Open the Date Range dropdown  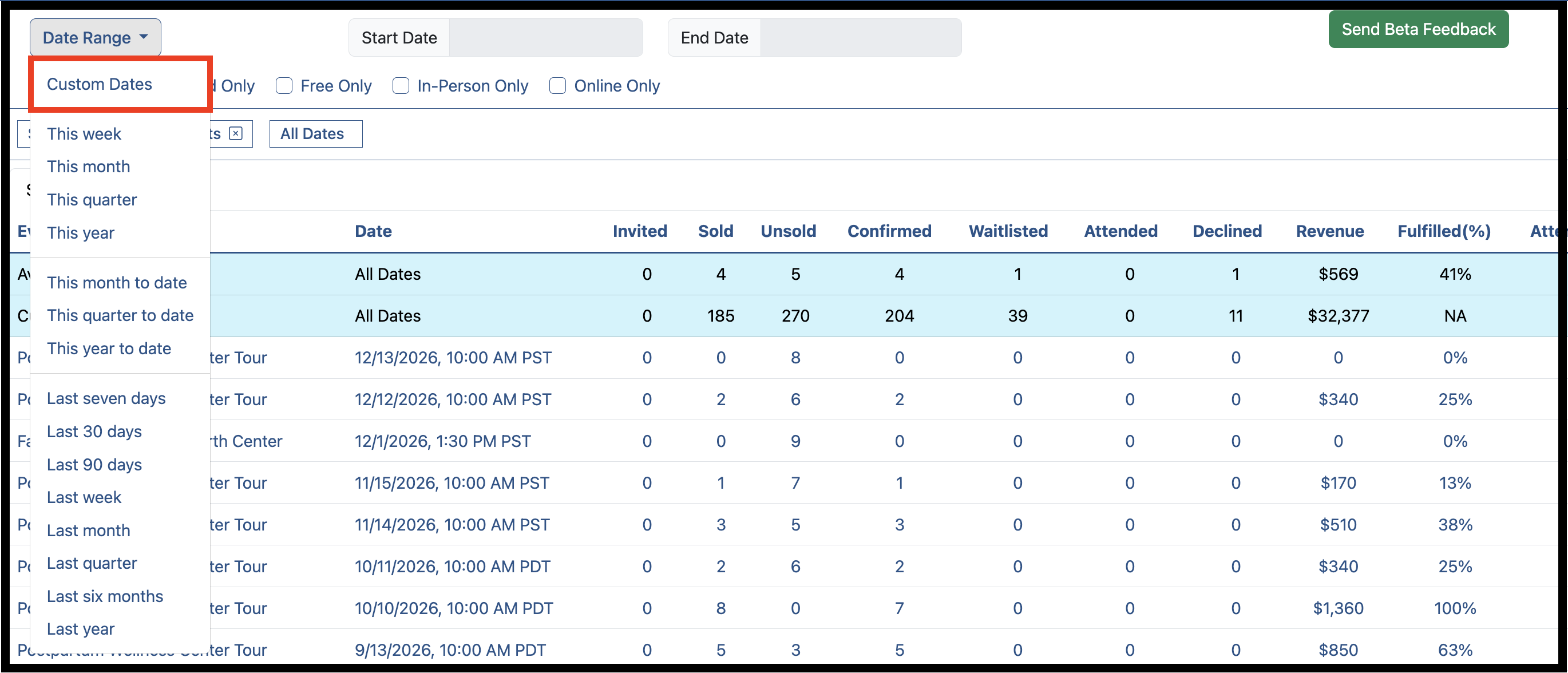(x=95, y=38)
